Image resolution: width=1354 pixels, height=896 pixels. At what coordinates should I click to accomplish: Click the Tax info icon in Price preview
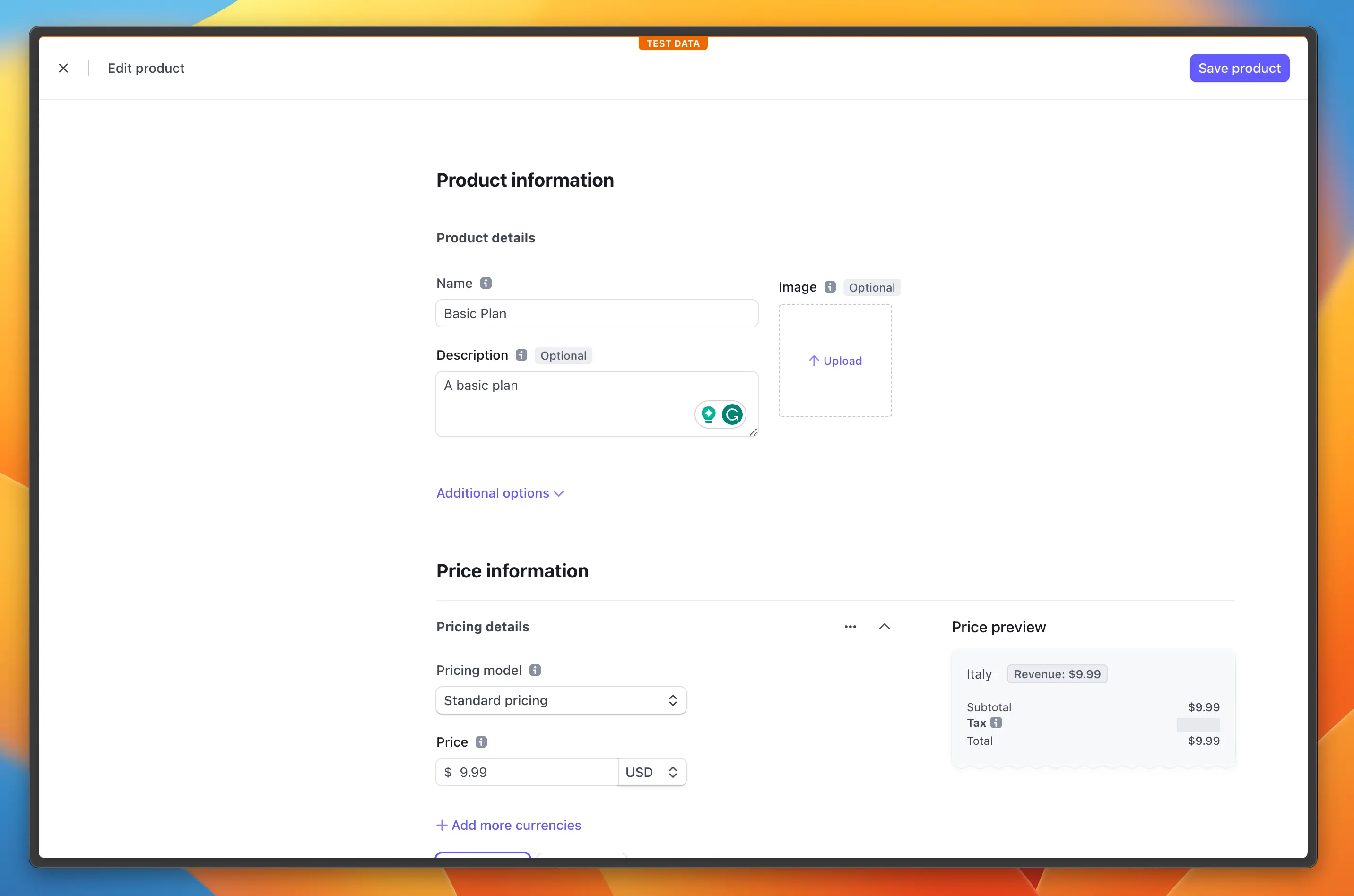point(996,723)
